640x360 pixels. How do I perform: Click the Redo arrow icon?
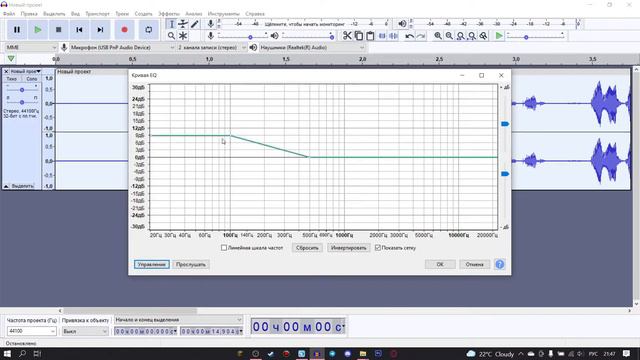coord(421,36)
